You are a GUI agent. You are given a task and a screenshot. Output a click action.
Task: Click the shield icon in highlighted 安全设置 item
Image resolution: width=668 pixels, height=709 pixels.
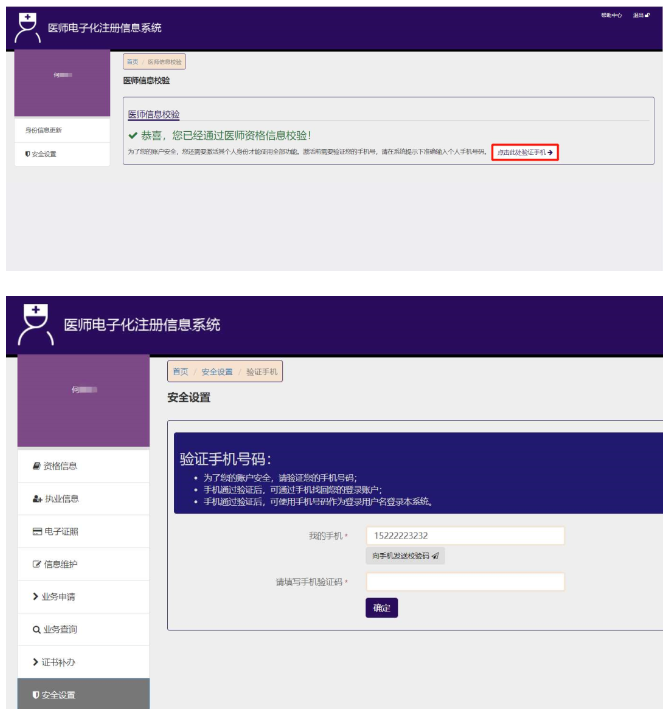[37, 695]
